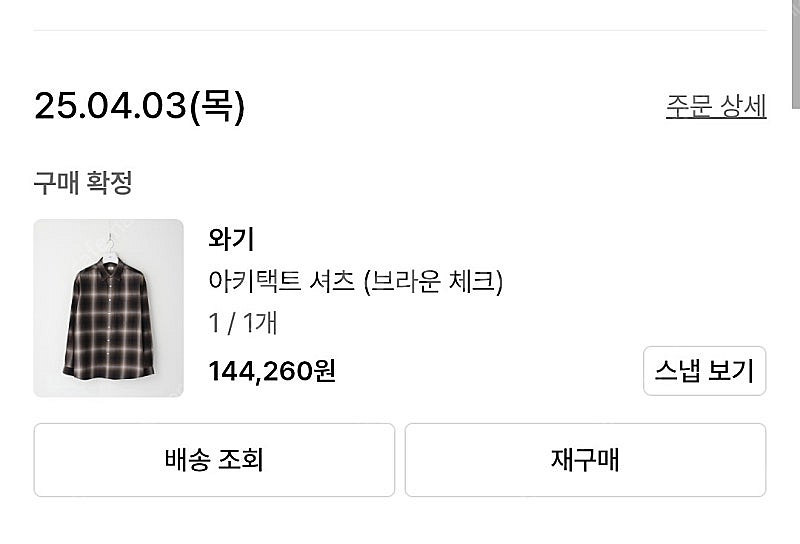Open the 주문 상세 order details link
This screenshot has height=544, width=800.
pyautogui.click(x=715, y=106)
